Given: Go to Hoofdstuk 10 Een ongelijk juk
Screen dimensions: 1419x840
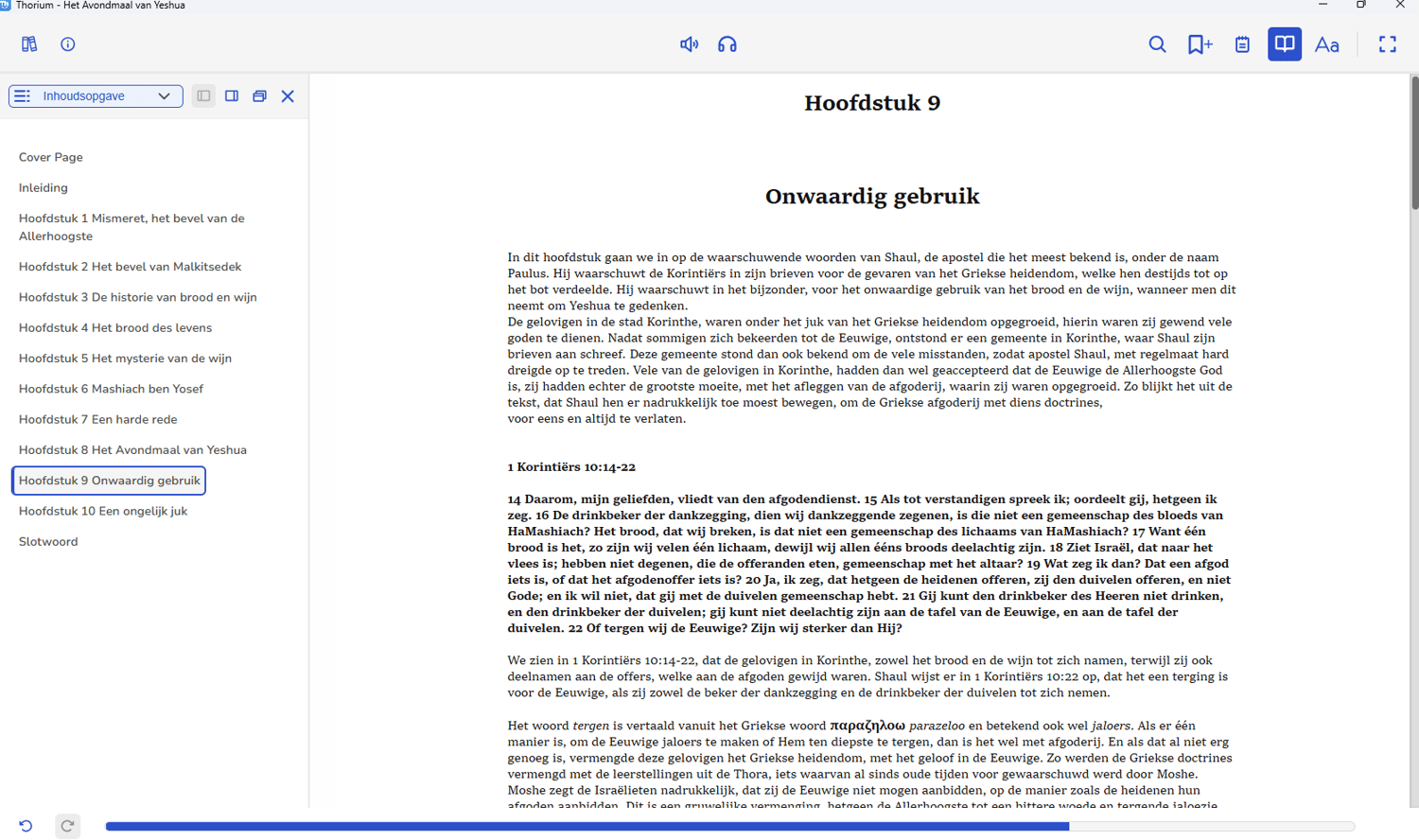Looking at the screenshot, I should coord(103,511).
